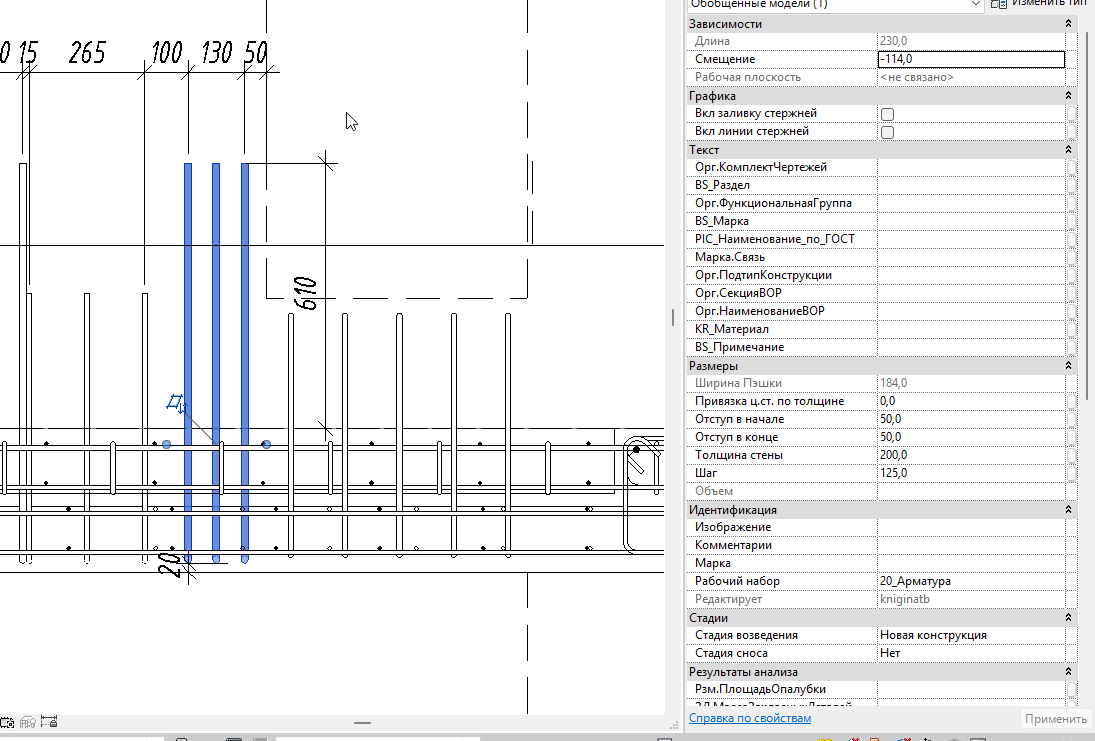Edit the Толщина стены value 200,0
1095x741 pixels.
coord(971,455)
